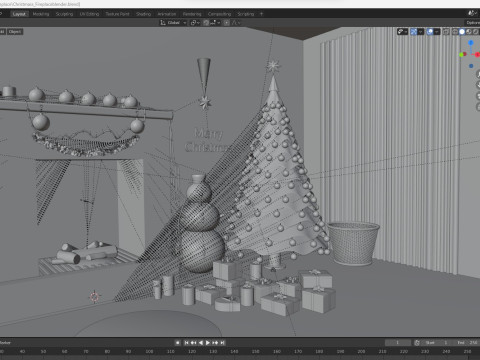Select solid viewport shading
The image size is (480, 360).
(462, 32)
